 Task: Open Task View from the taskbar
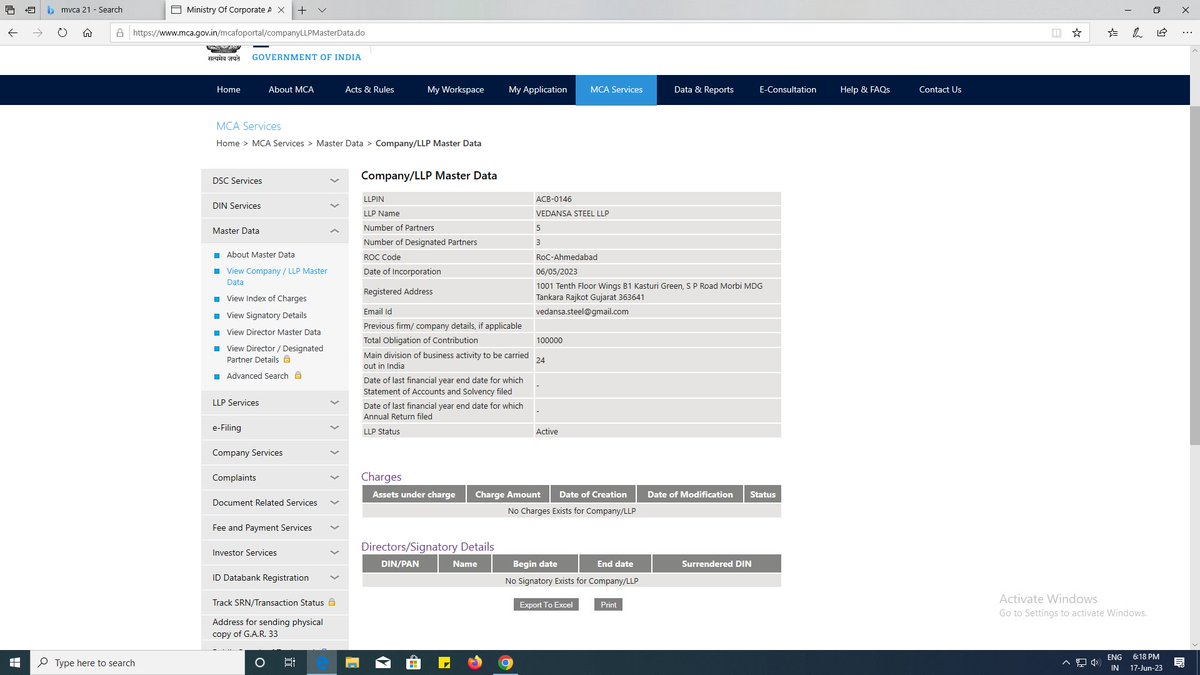tap(289, 662)
